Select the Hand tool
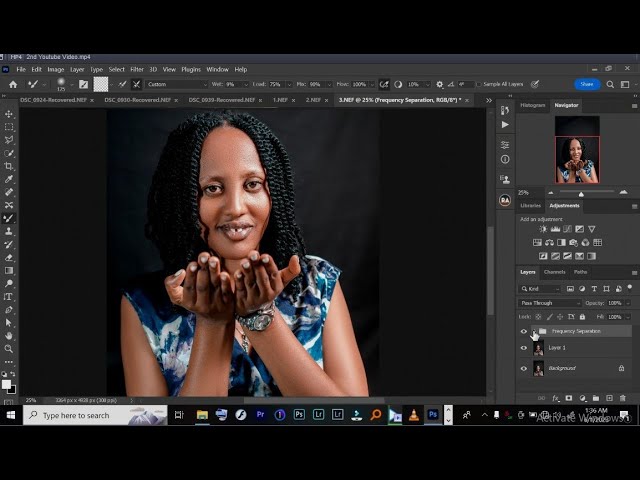The width and height of the screenshot is (640, 480). point(9,336)
